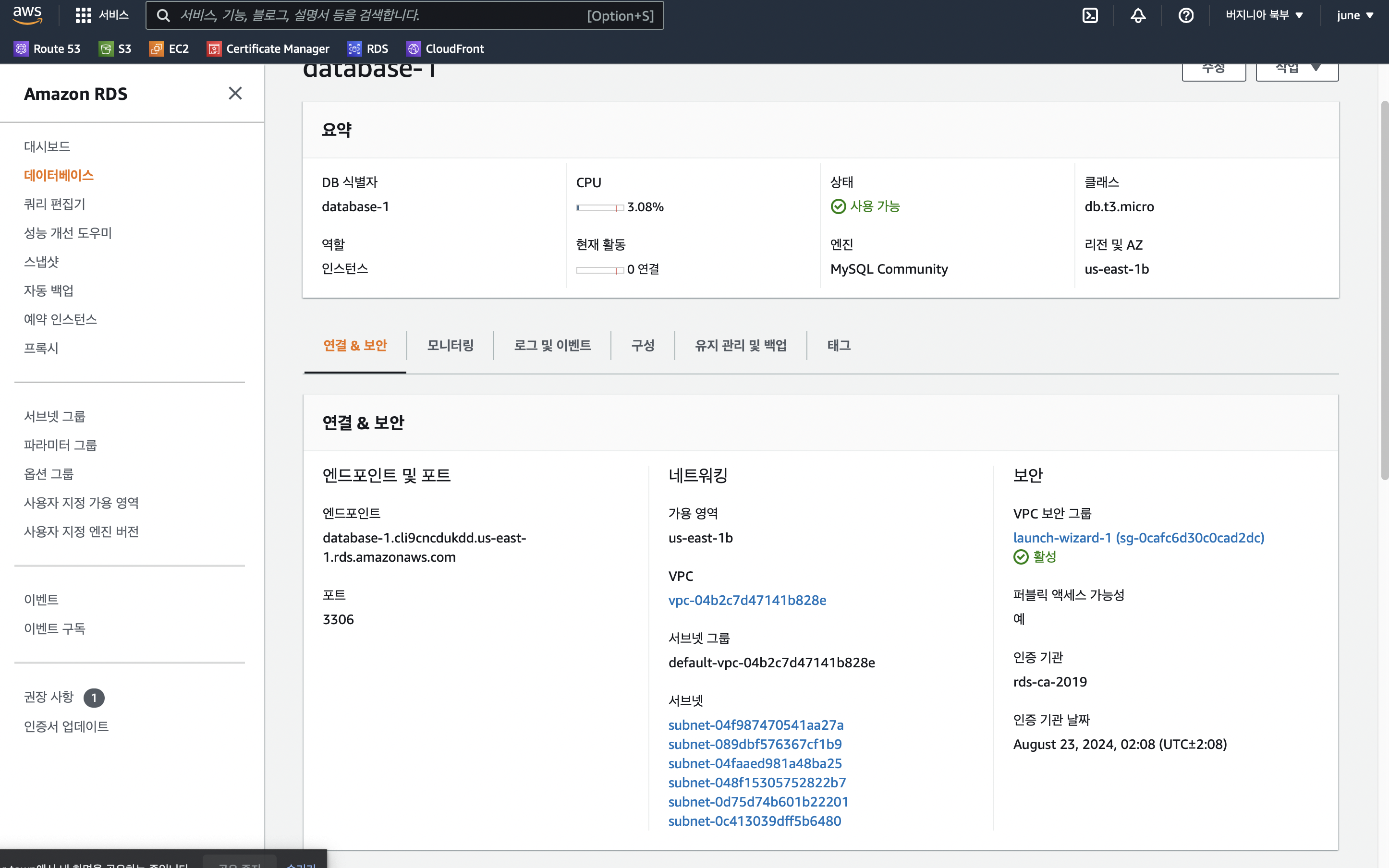
Task: Click the 0 연결 activity bar
Action: pyautogui.click(x=599, y=270)
